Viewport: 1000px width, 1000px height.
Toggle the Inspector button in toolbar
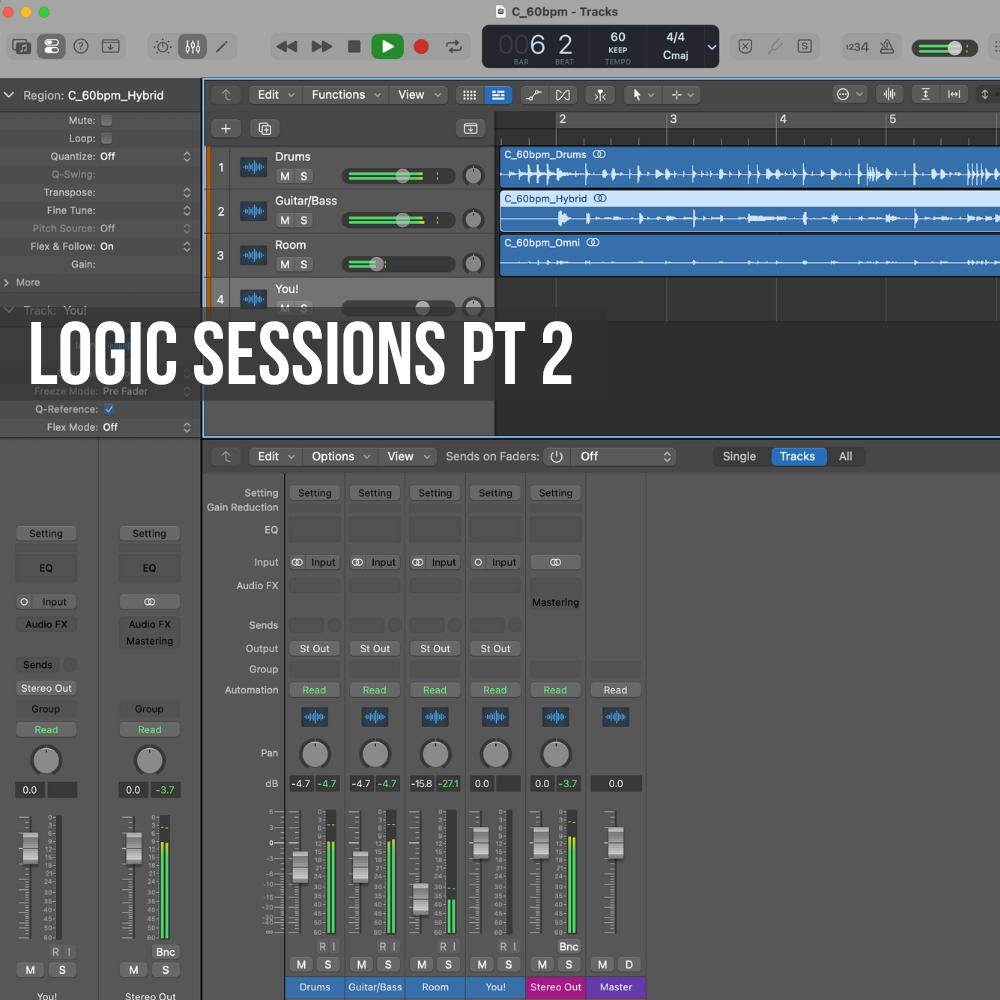point(51,47)
